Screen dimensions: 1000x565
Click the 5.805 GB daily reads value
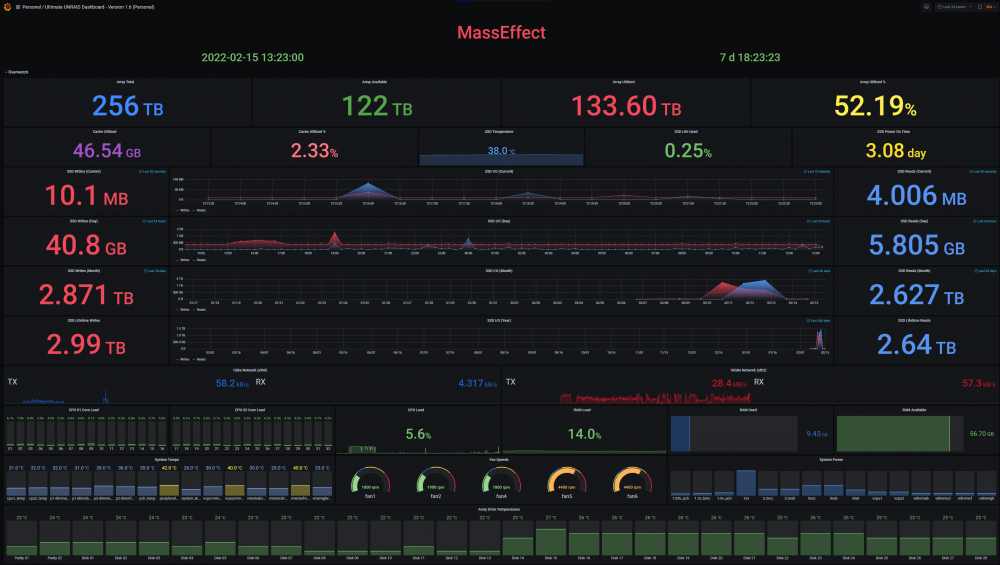click(916, 246)
